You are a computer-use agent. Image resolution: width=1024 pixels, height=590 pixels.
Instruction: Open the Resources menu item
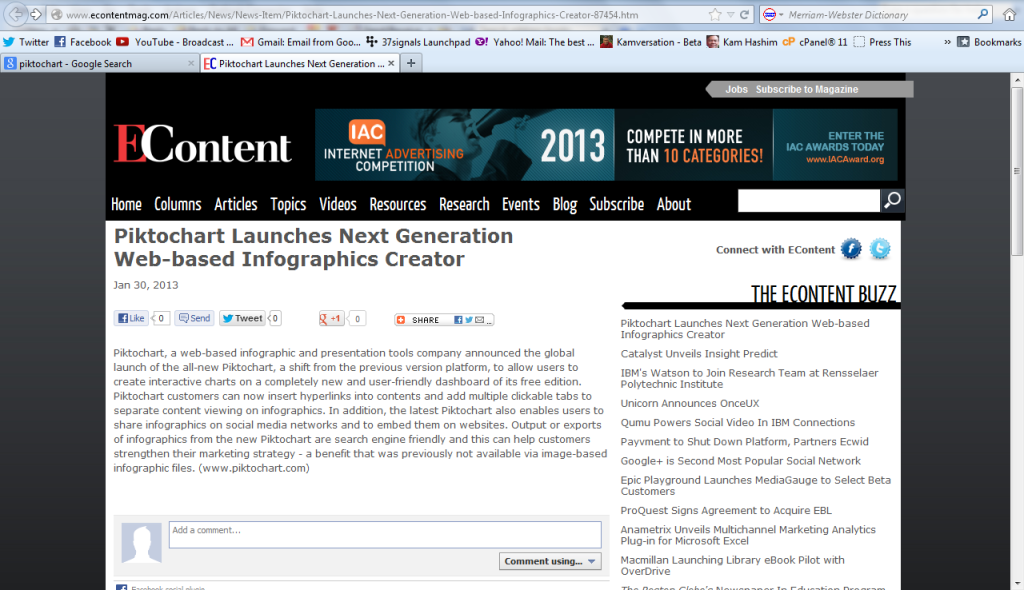[x=398, y=204]
